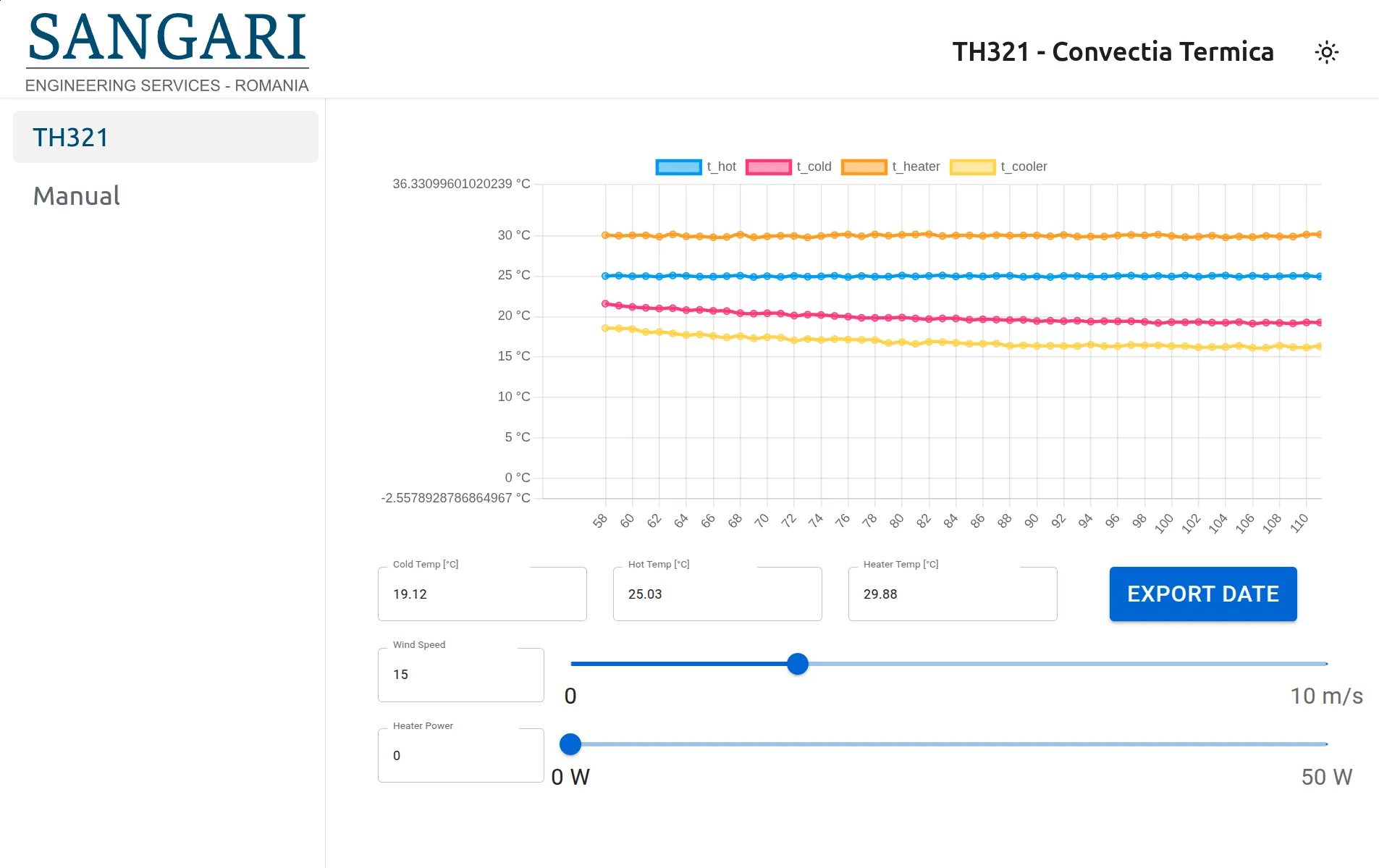Set heater power slider to 50 W end

tap(1325, 744)
